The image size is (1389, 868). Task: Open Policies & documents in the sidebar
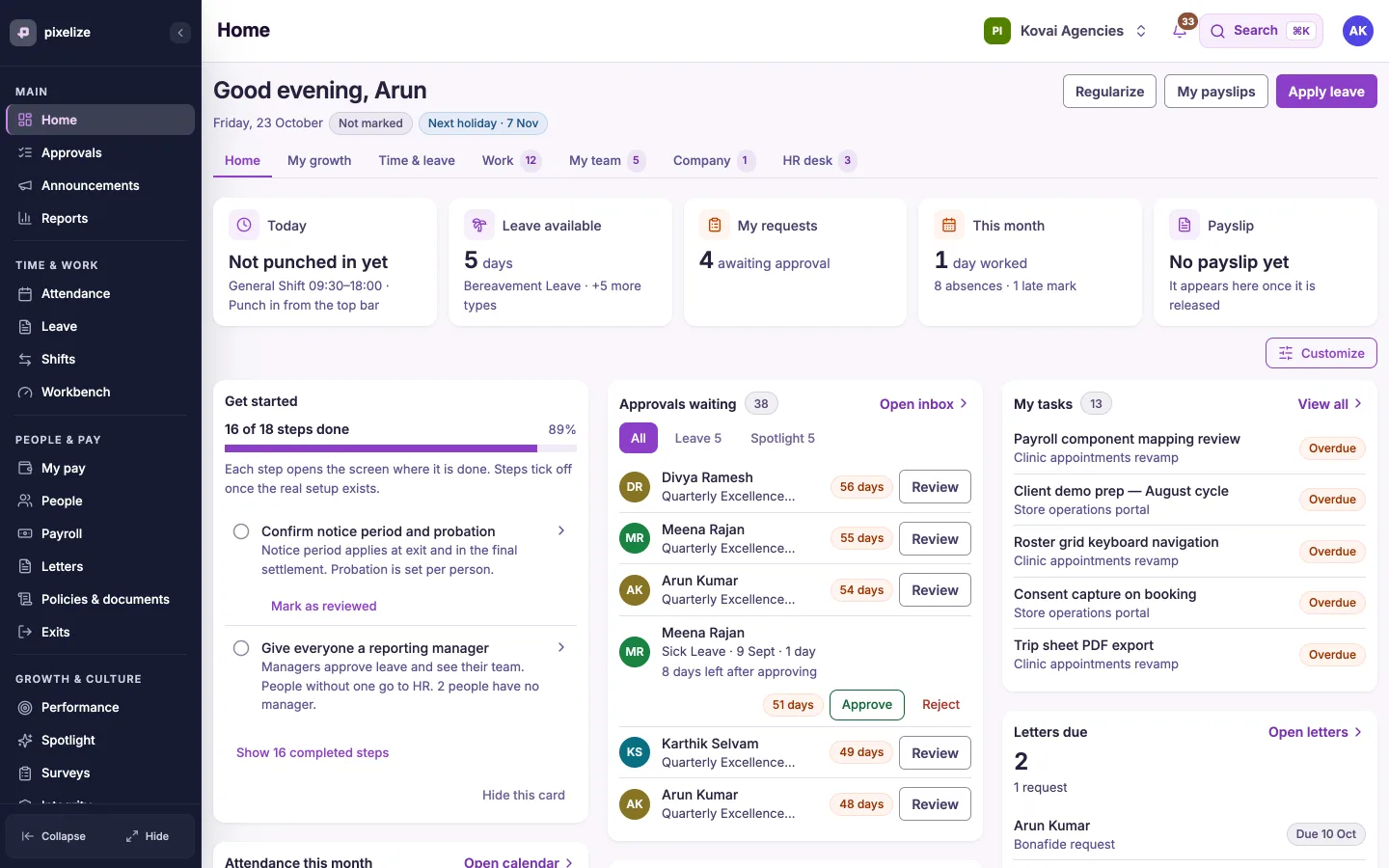click(x=100, y=599)
